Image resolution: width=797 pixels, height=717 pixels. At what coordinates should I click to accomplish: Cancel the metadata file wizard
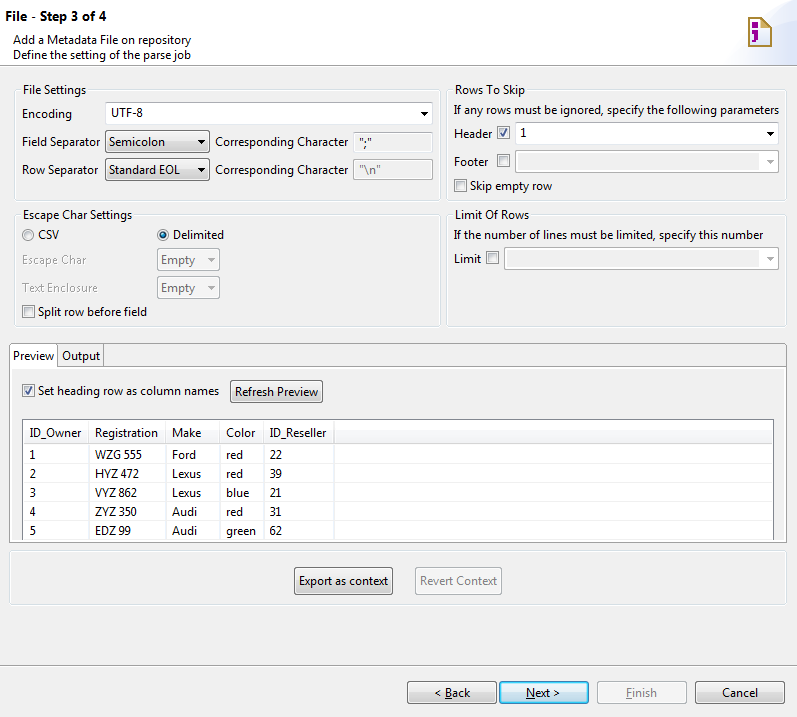740,693
